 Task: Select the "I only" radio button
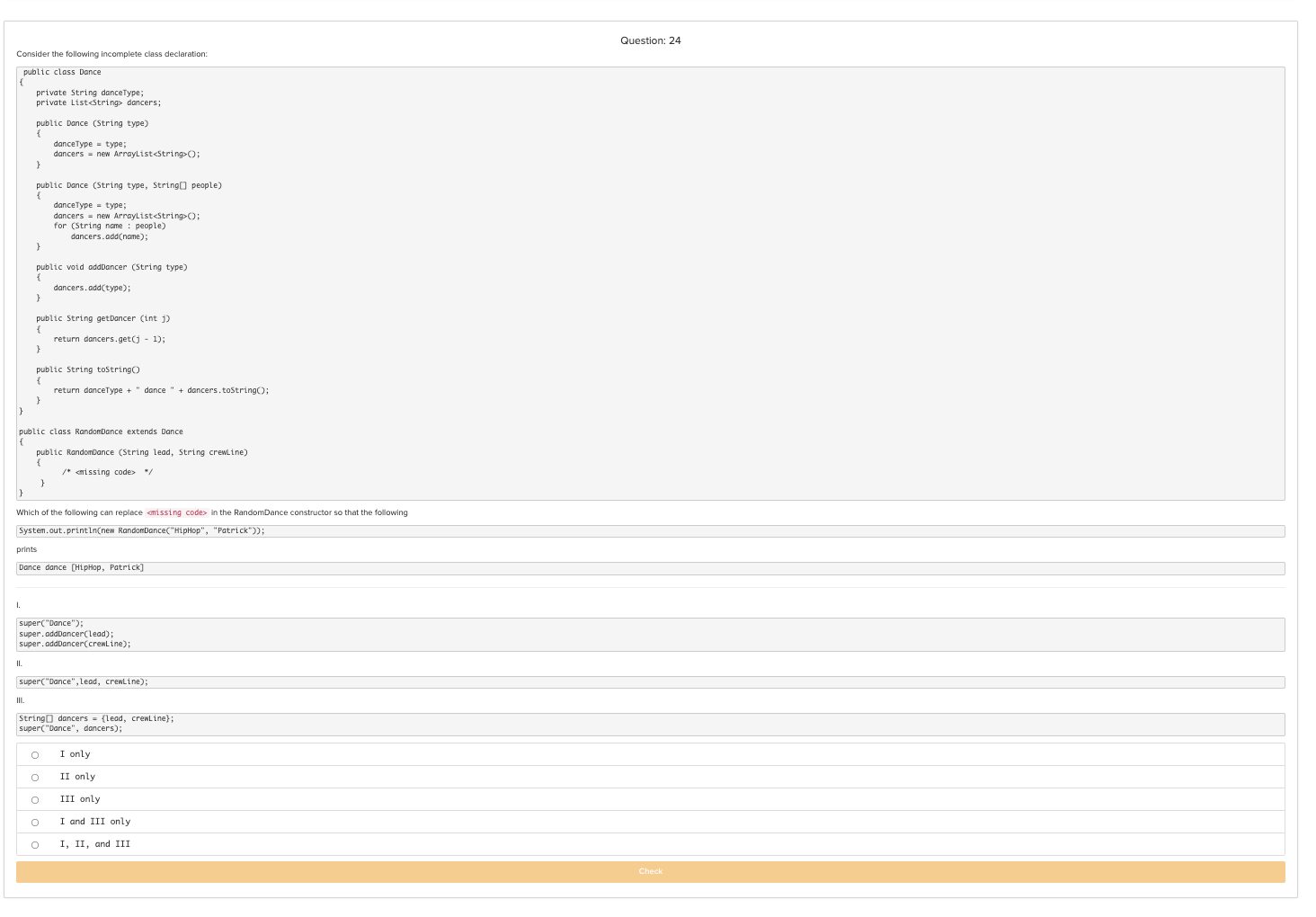pyautogui.click(x=35, y=754)
